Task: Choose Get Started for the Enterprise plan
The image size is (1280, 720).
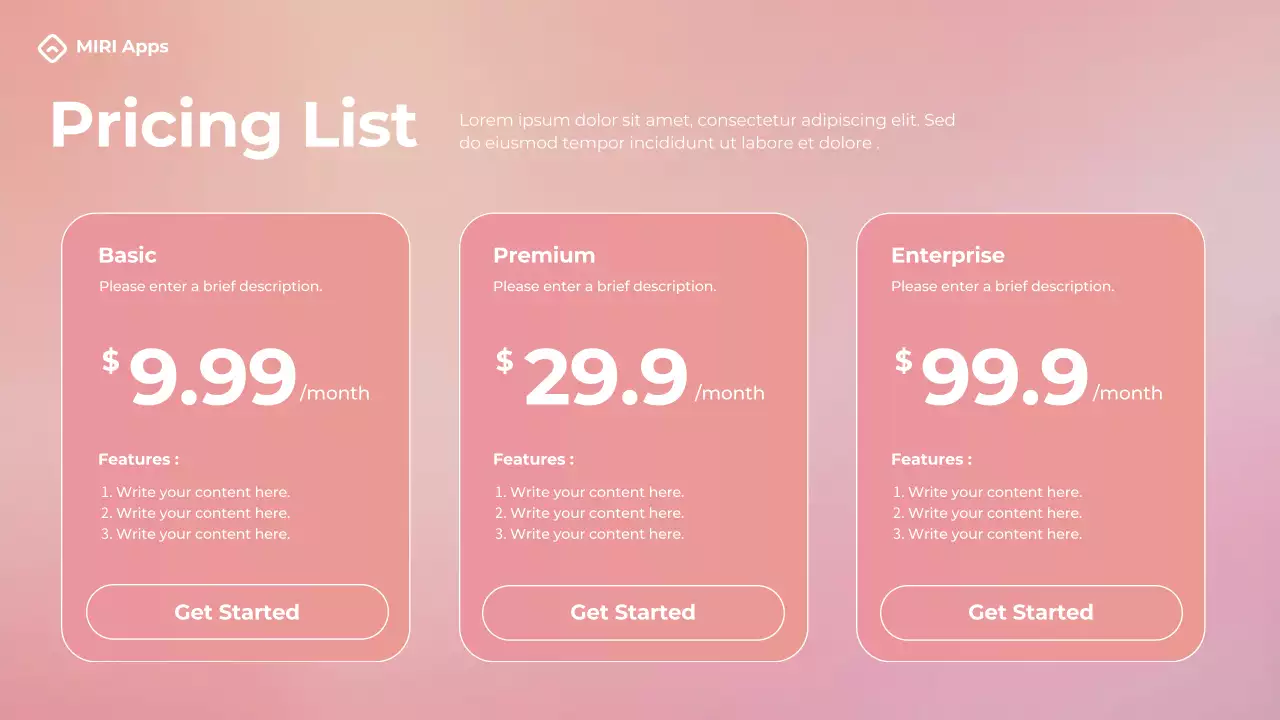Action: [1031, 612]
